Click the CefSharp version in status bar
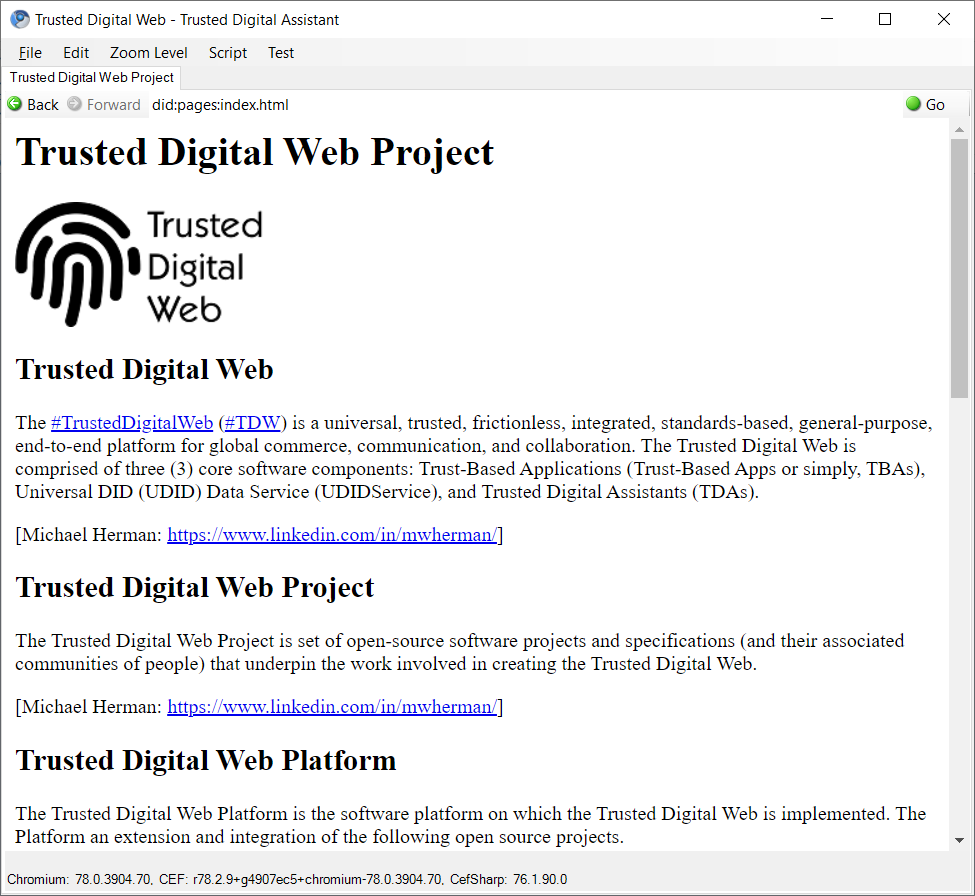The width and height of the screenshot is (975, 896). [x=509, y=879]
